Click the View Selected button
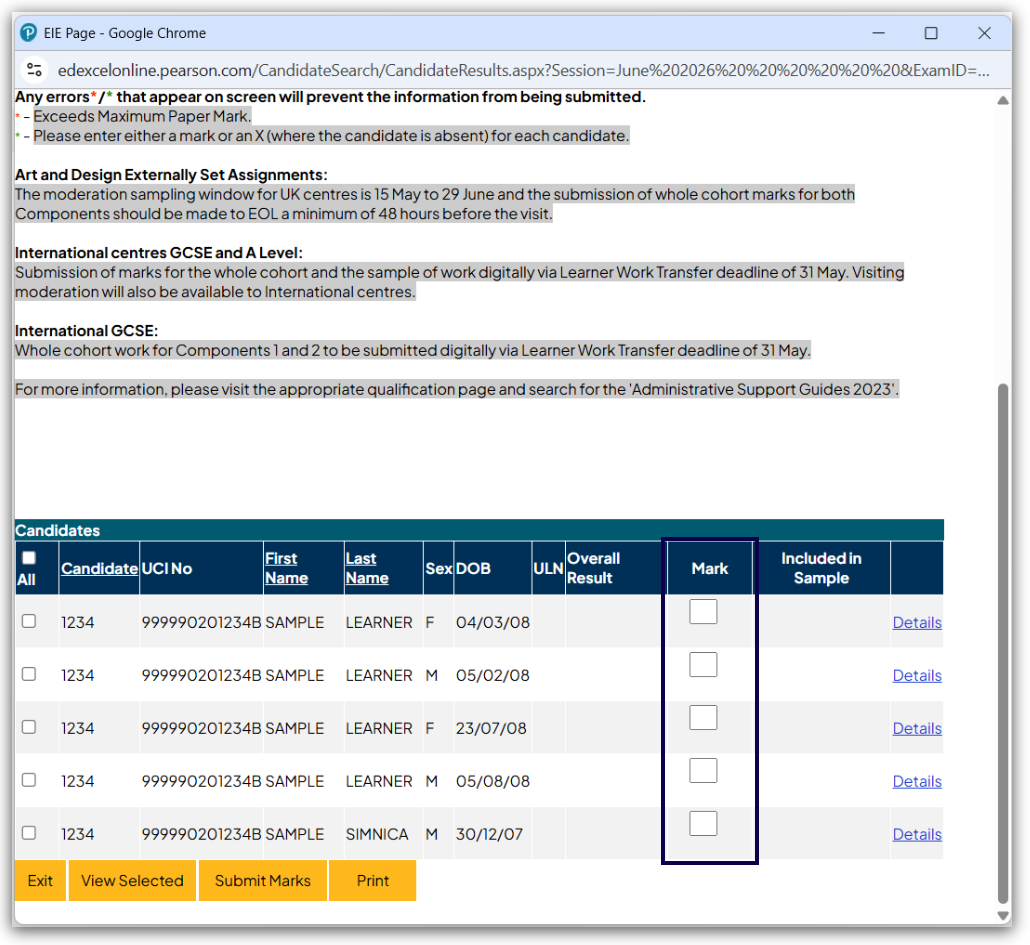 (x=132, y=881)
